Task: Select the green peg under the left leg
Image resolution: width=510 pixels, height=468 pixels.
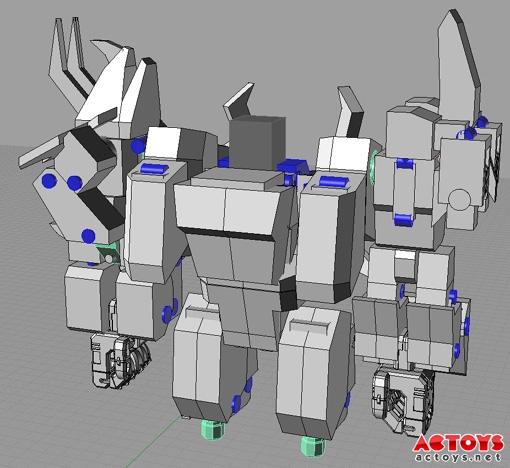Action: [213, 430]
